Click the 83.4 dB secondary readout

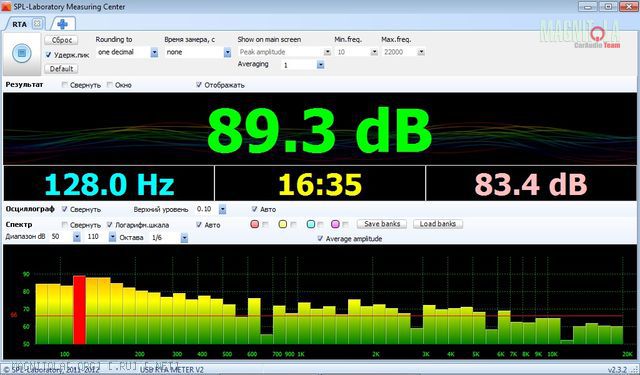(x=531, y=184)
